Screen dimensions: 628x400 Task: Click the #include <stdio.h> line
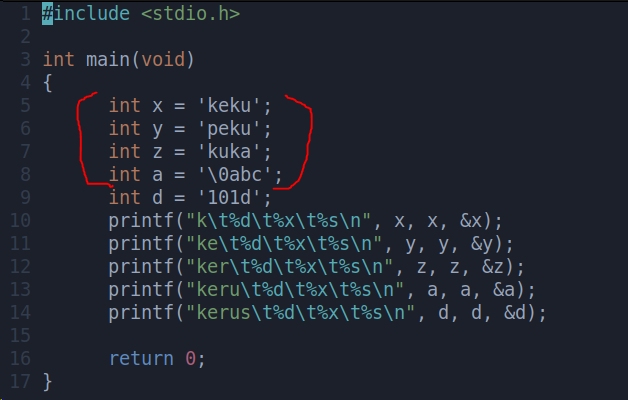(141, 14)
